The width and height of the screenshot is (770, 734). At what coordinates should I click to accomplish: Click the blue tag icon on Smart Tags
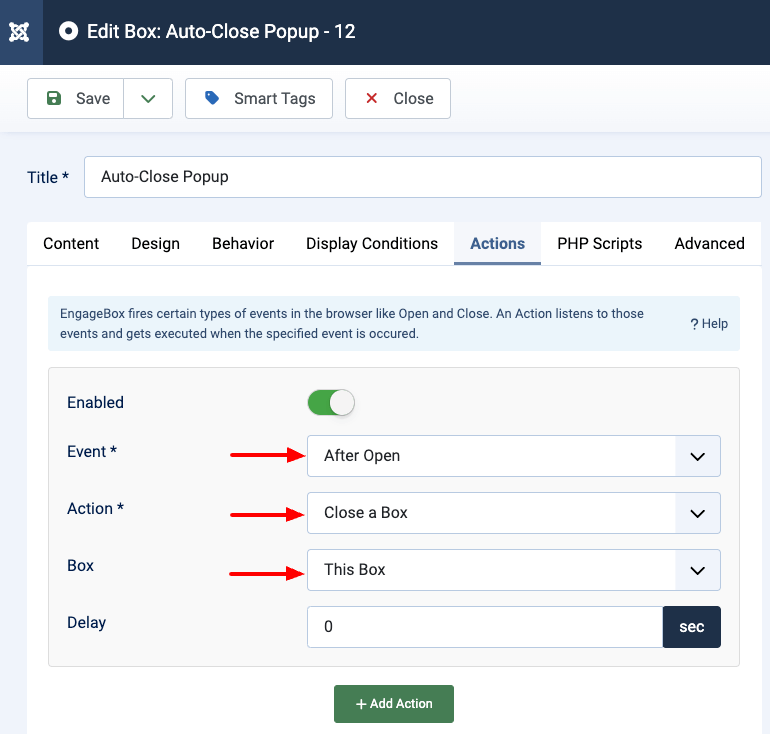pos(212,98)
